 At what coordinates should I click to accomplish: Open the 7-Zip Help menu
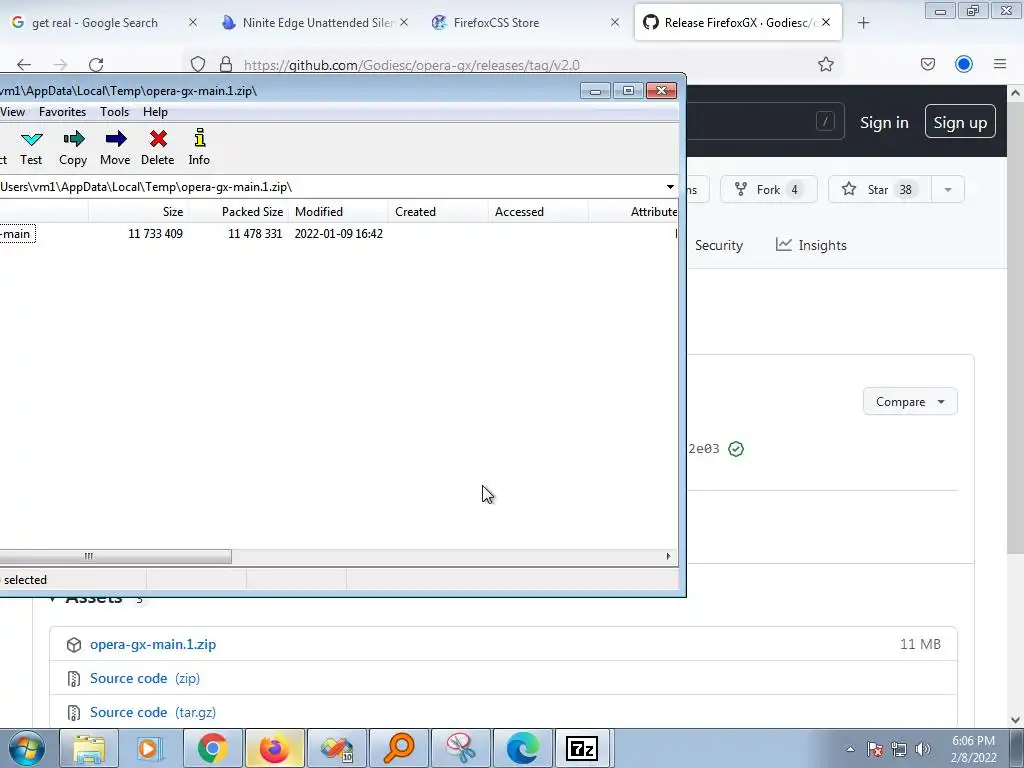pyautogui.click(x=155, y=112)
